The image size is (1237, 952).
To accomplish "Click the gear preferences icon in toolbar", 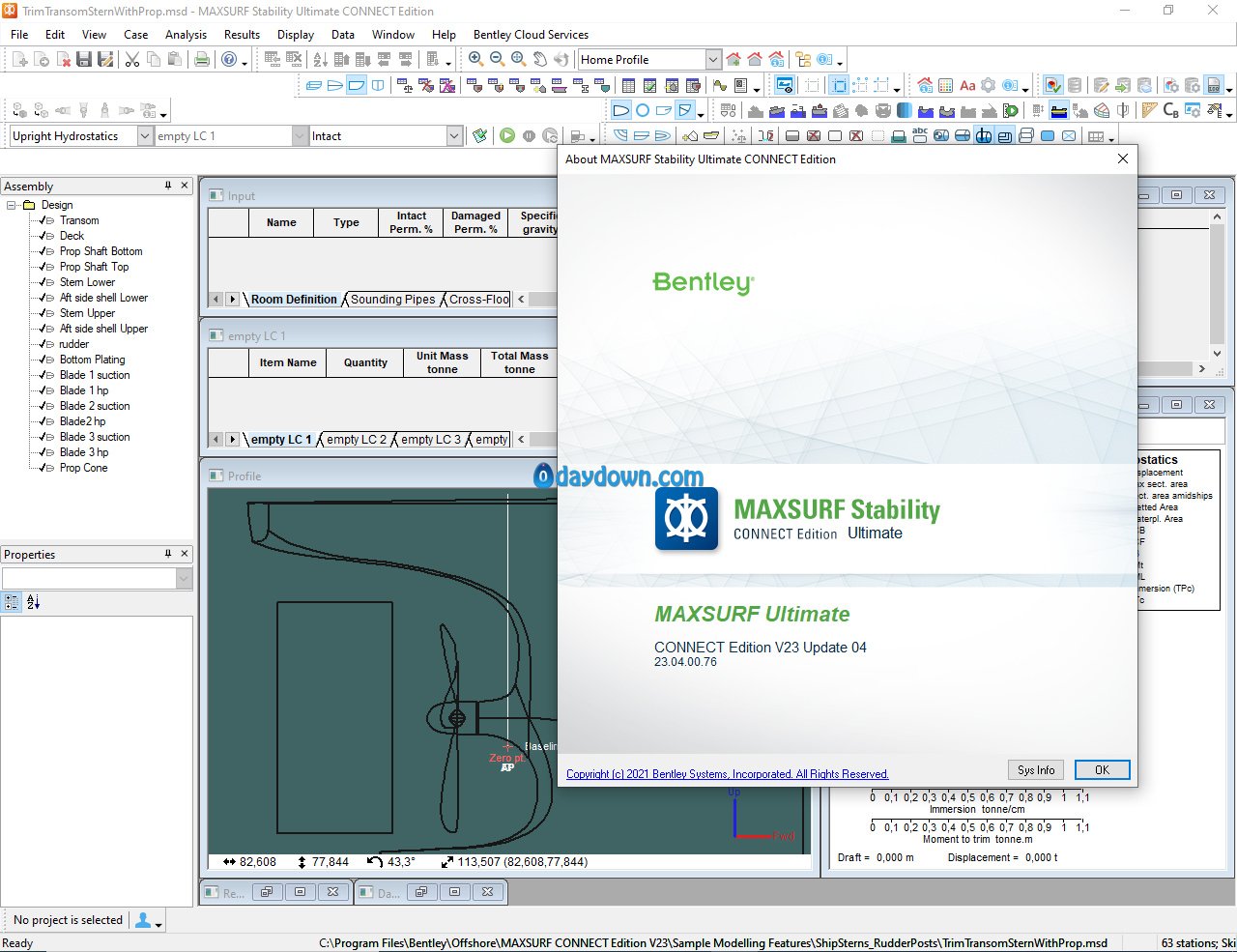I will click(989, 85).
